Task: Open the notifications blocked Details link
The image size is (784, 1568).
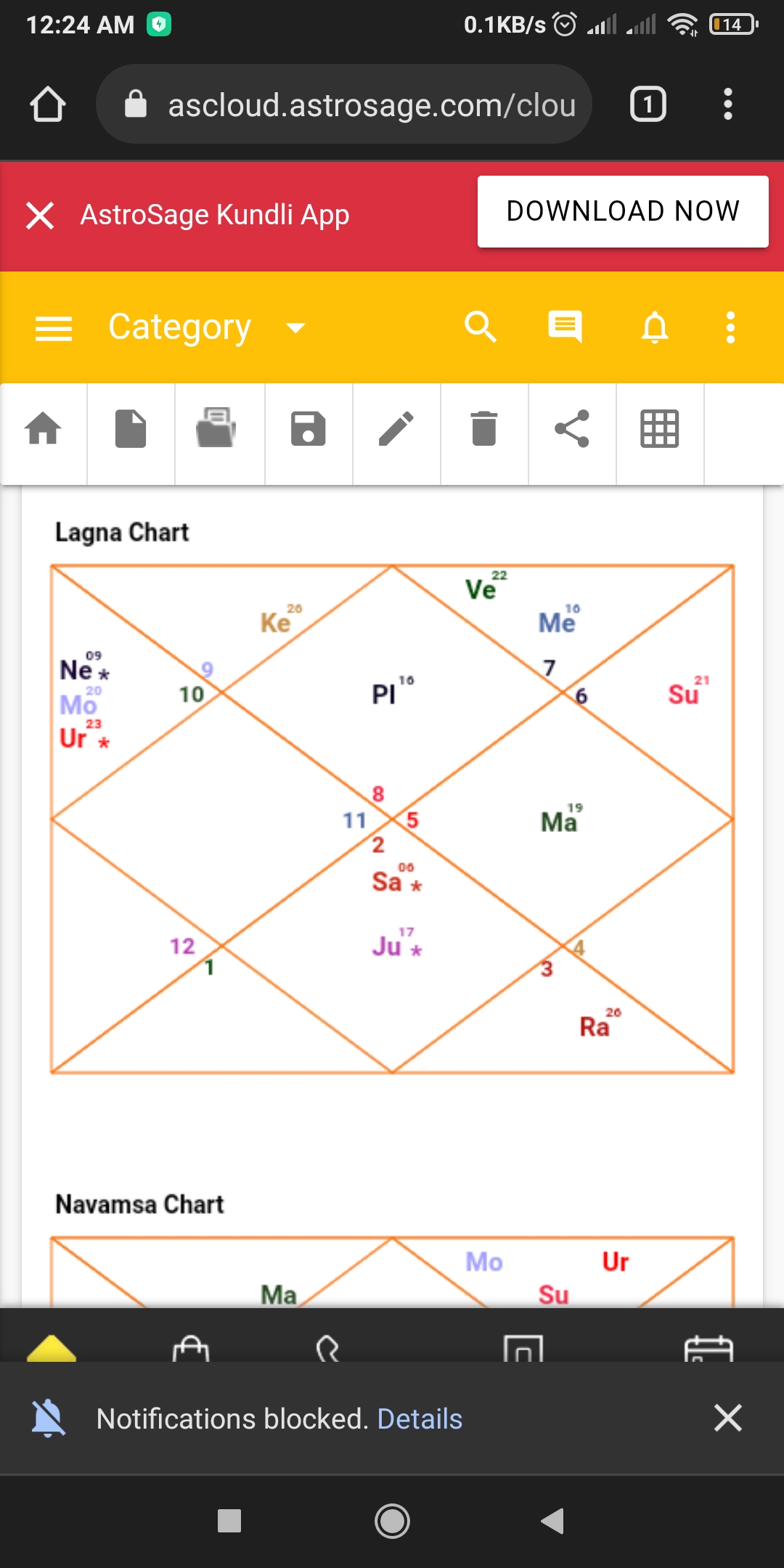Action: coord(420,1418)
